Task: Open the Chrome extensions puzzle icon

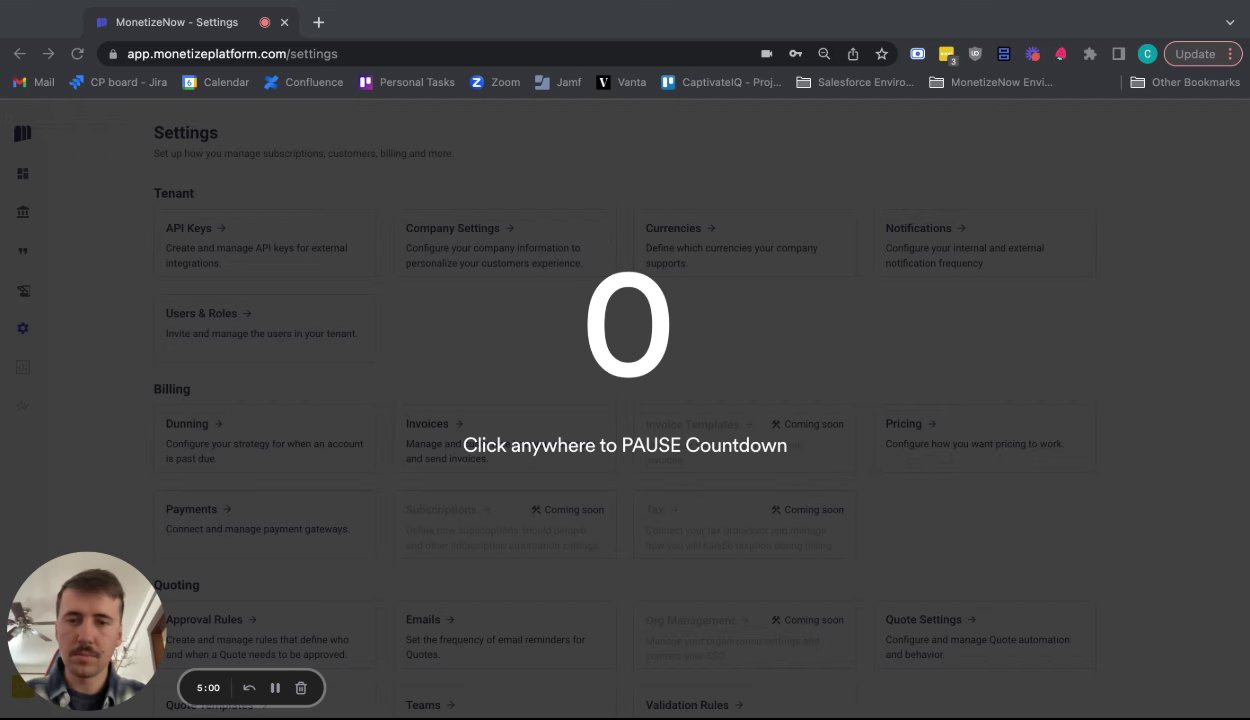Action: click(x=1090, y=54)
